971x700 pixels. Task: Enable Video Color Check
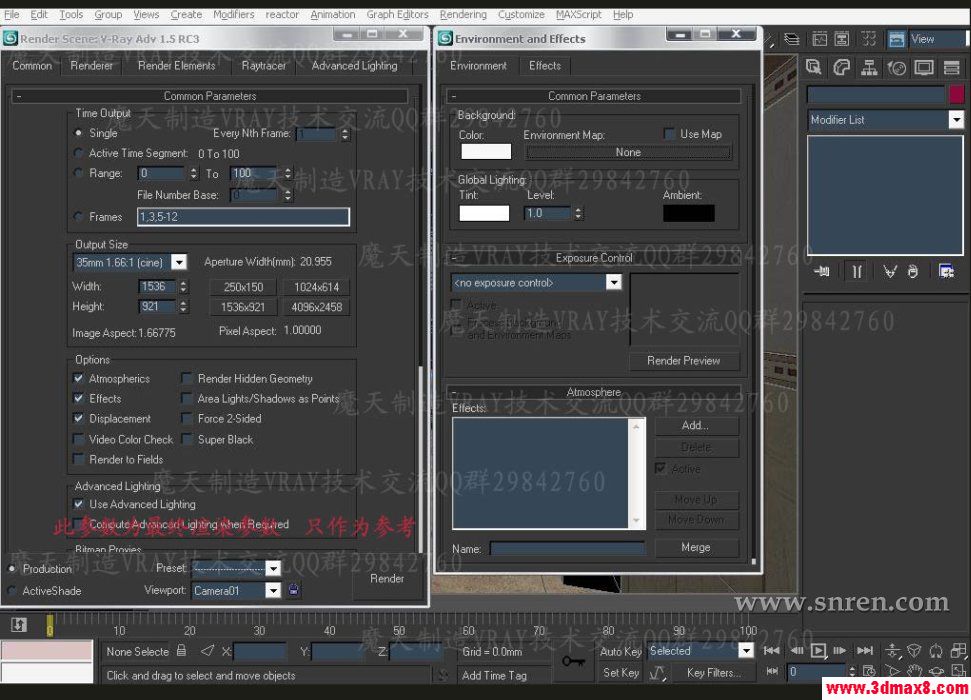coord(79,439)
